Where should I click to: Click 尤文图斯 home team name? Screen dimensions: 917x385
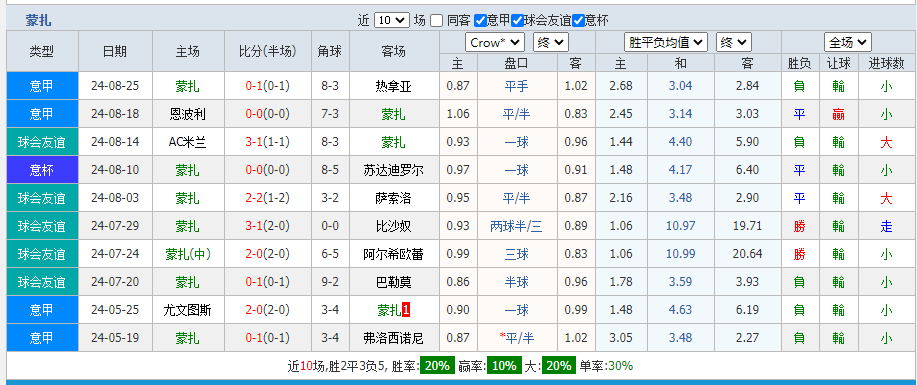pyautogui.click(x=188, y=311)
